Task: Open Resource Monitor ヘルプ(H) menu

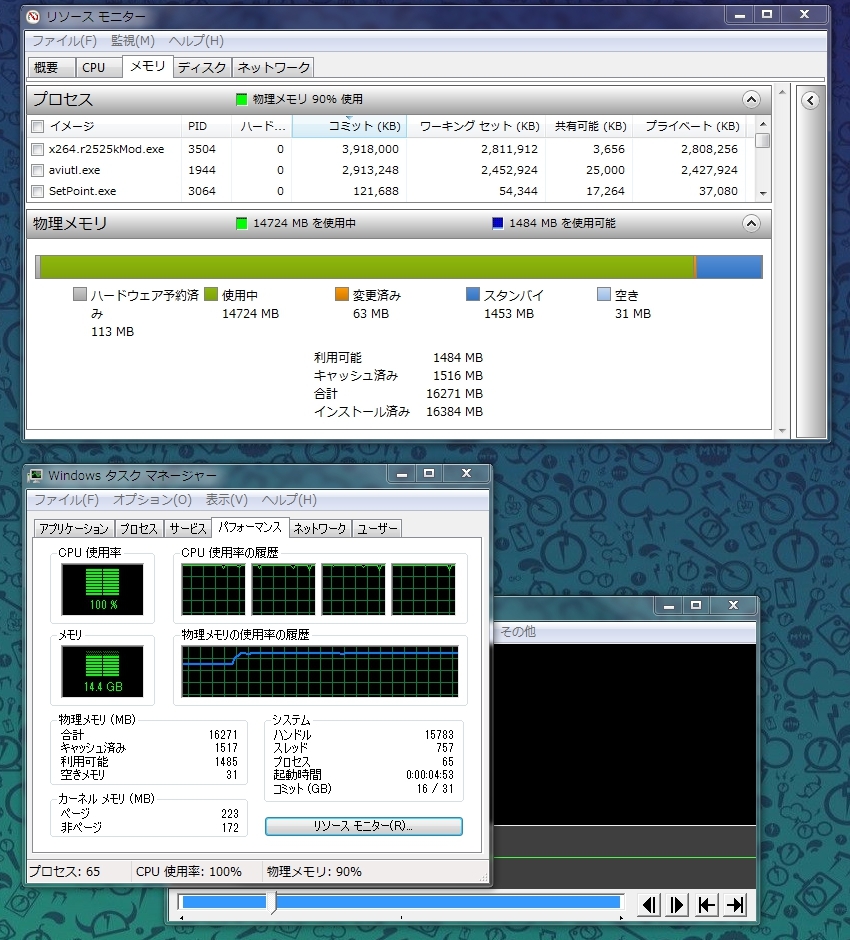Action: click(x=196, y=41)
